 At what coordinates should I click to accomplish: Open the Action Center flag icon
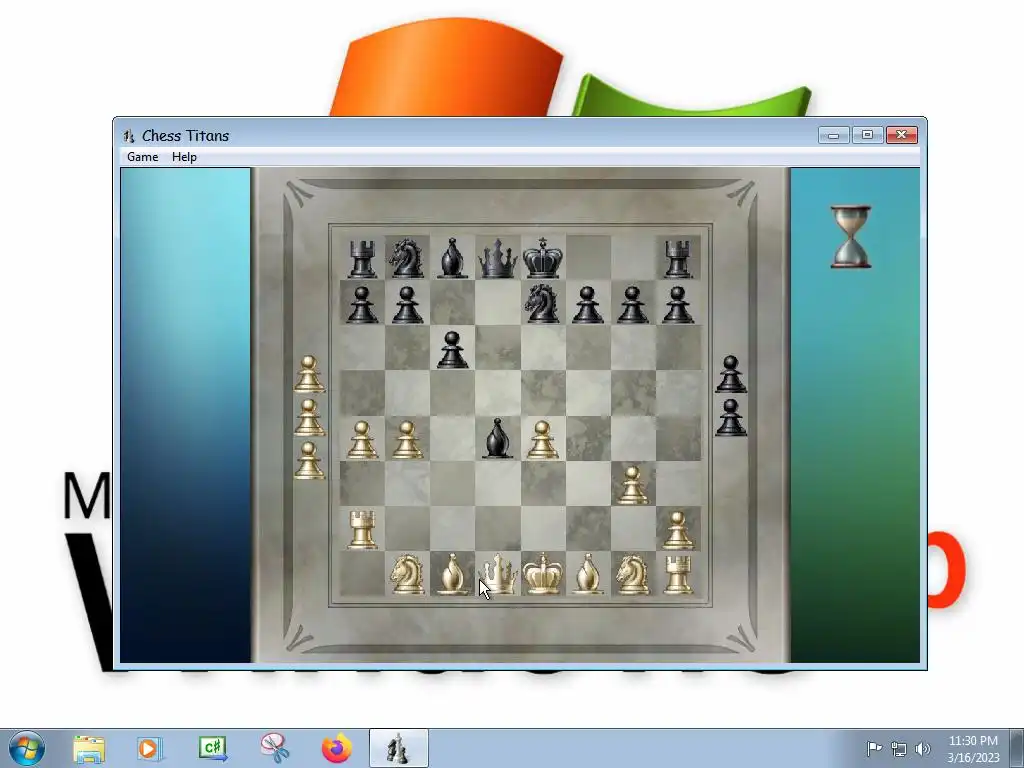(x=874, y=748)
